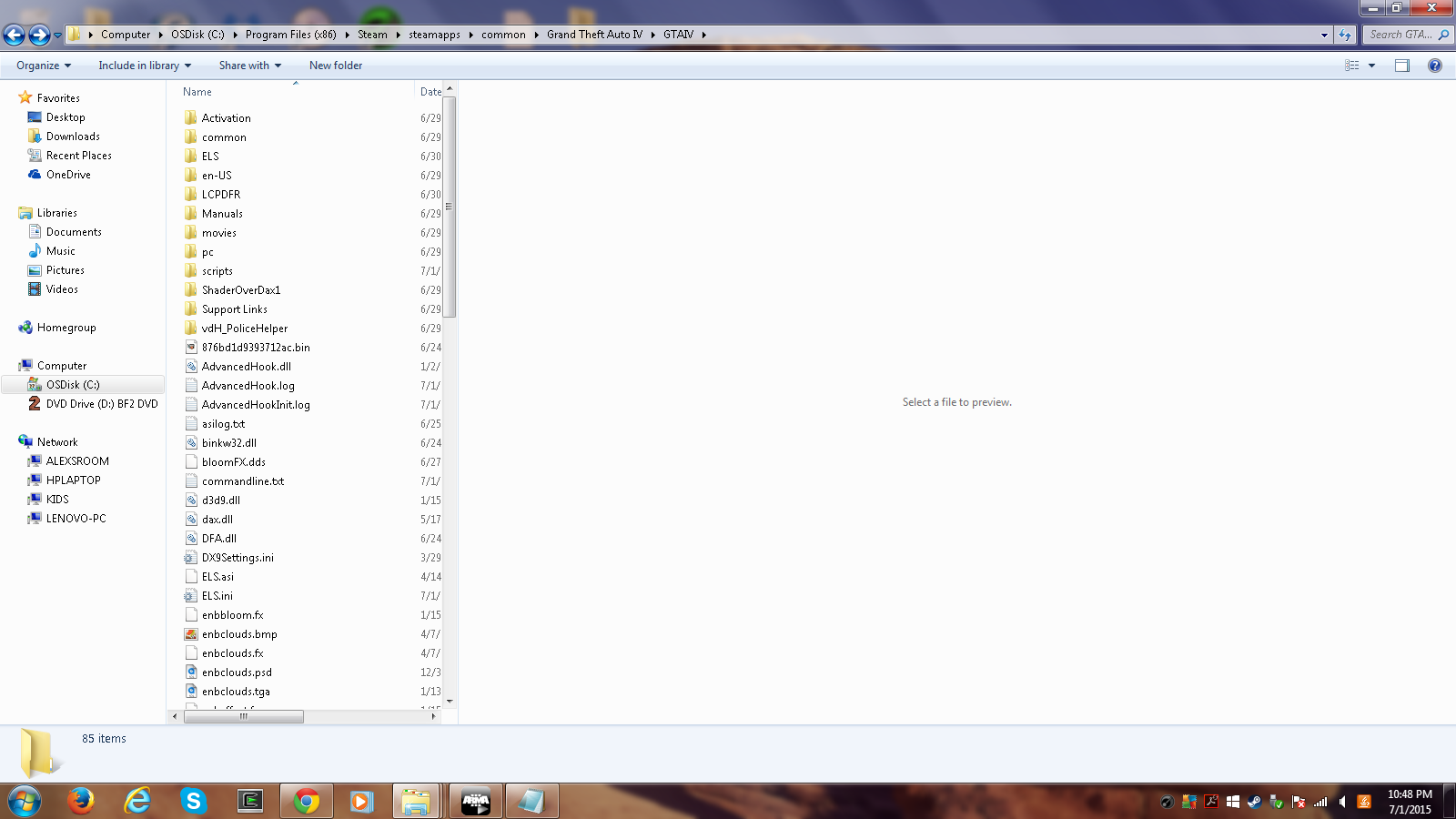Click the Search GTAIV box
This screenshot has width=1456, height=819.
(x=1408, y=35)
